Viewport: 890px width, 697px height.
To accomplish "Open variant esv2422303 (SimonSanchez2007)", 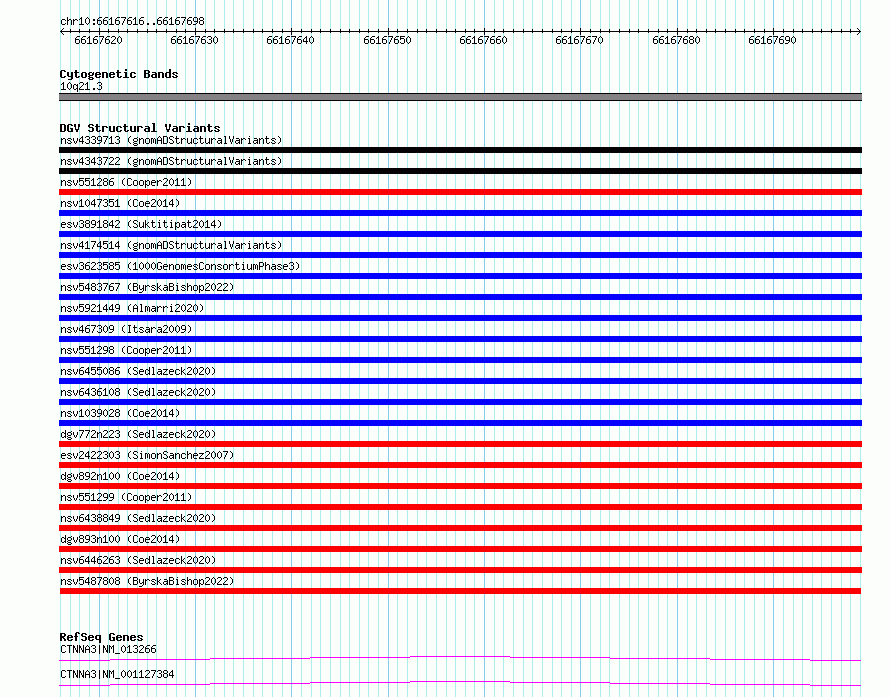I will tap(147, 455).
